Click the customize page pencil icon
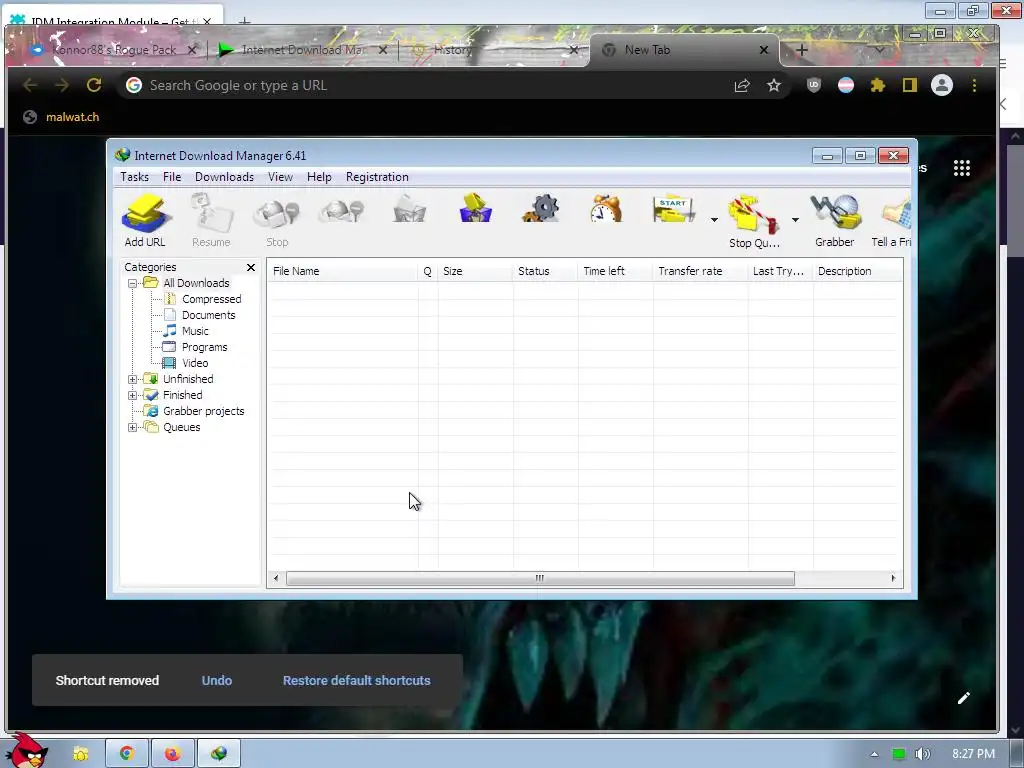The image size is (1024, 768). coord(963,698)
